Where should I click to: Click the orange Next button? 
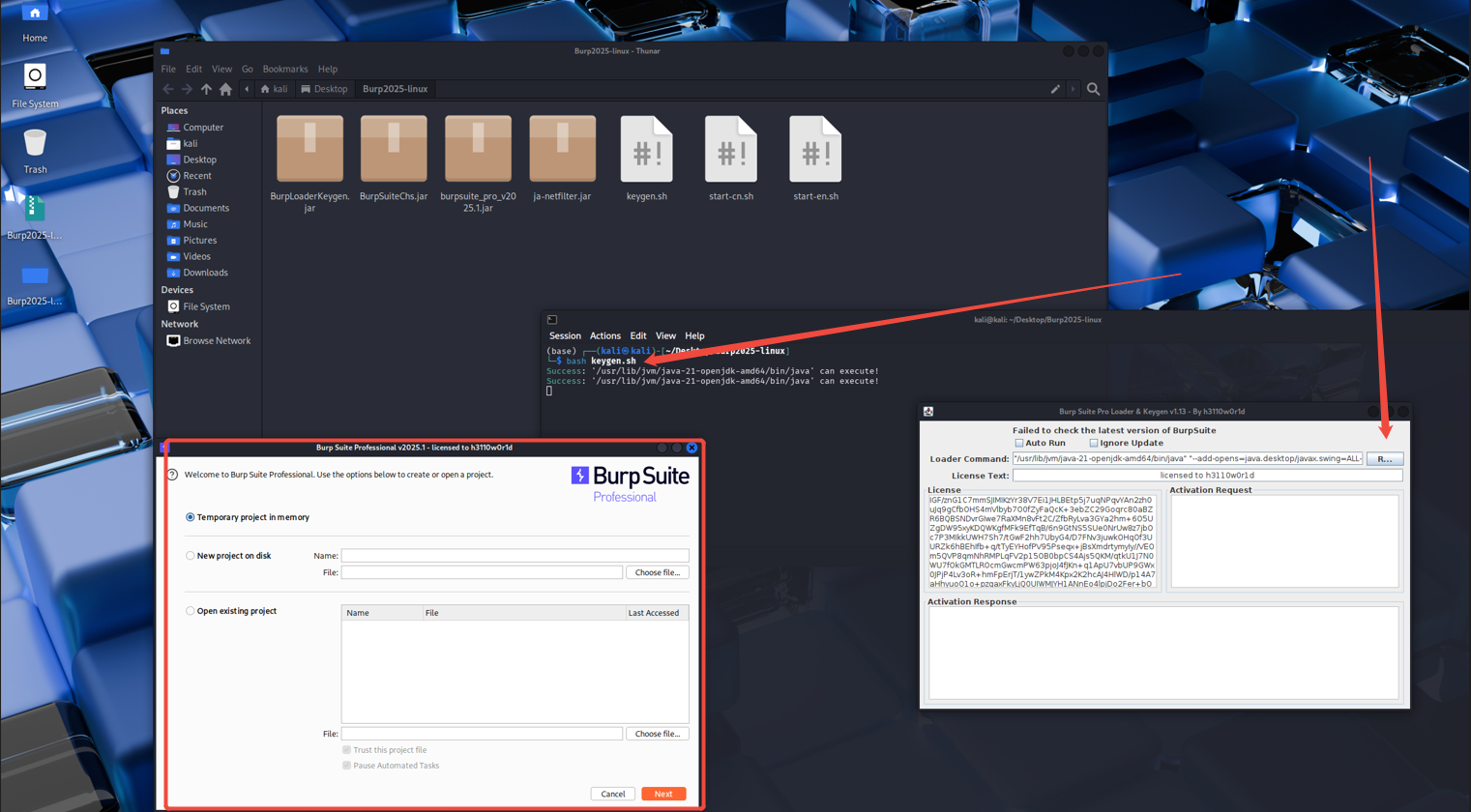point(662,794)
